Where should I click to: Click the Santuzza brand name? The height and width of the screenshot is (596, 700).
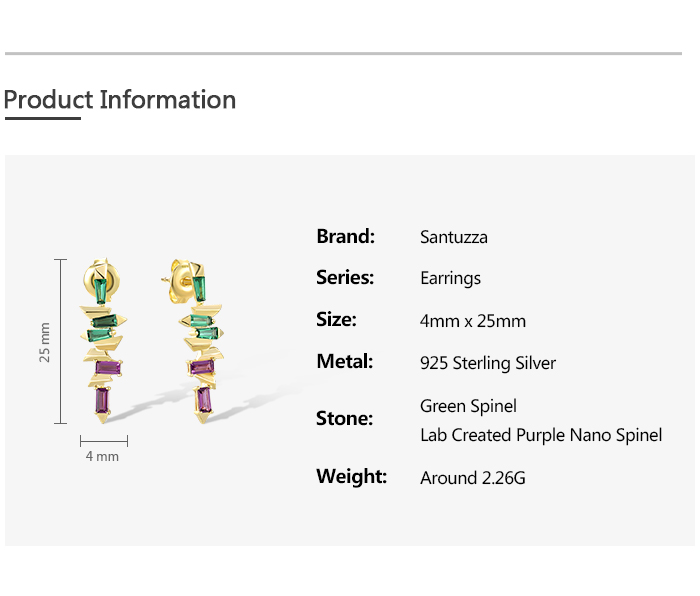coord(454,238)
